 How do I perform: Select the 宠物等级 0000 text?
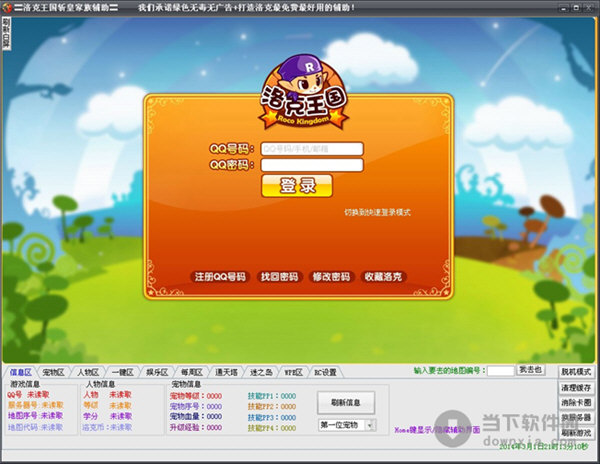pos(196,396)
